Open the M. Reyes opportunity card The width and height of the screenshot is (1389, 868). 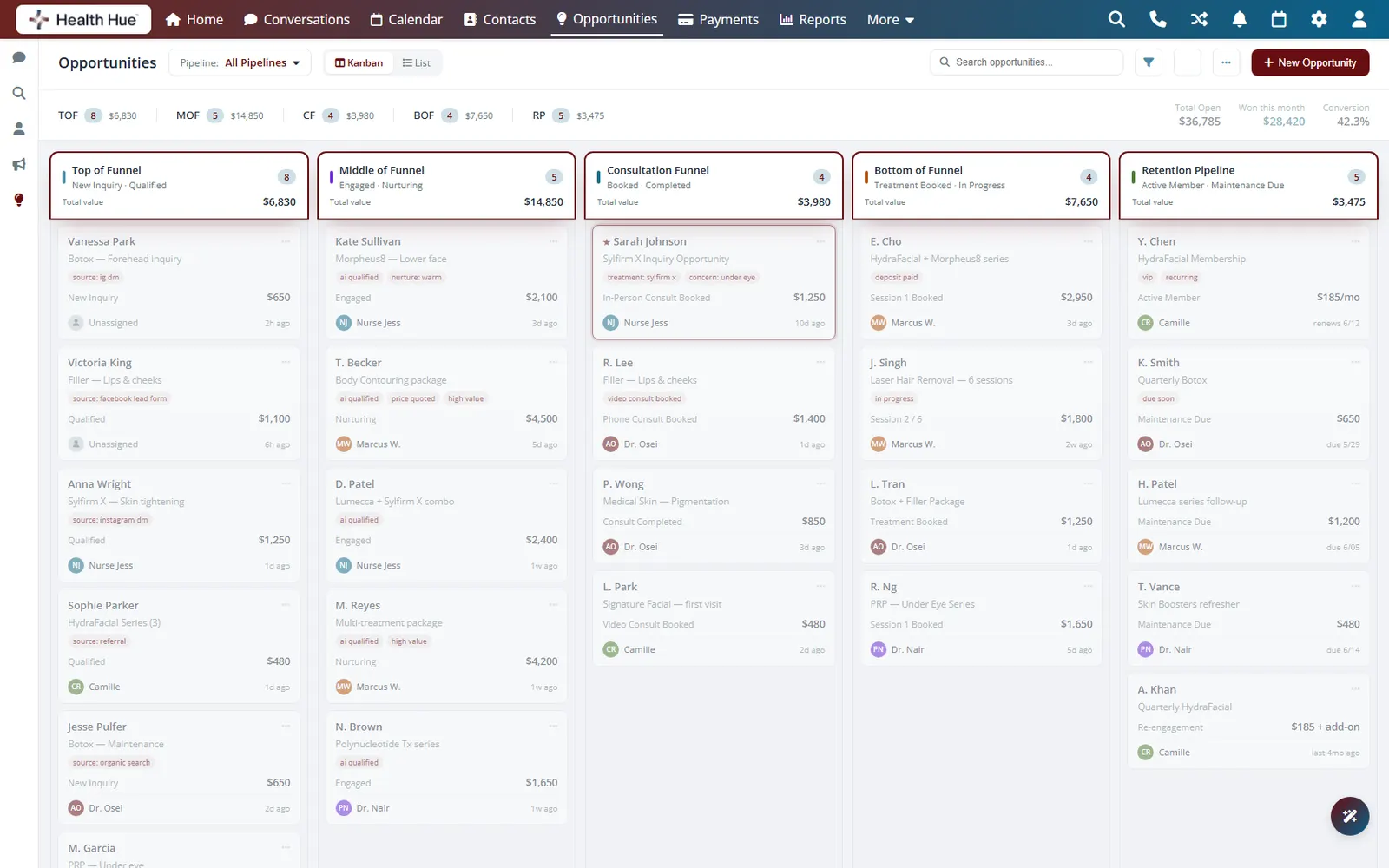pos(446,646)
